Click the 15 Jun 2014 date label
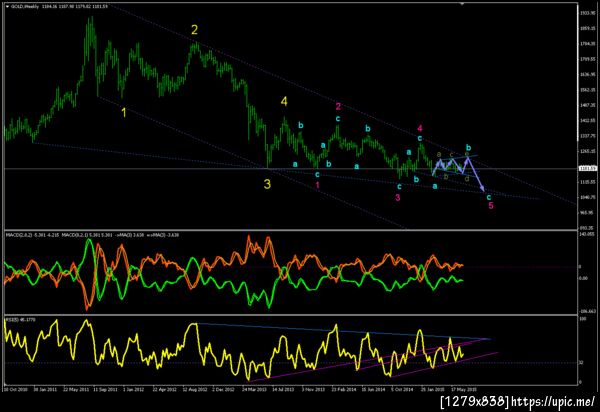Viewport: 600px width, 412px height. point(373,389)
